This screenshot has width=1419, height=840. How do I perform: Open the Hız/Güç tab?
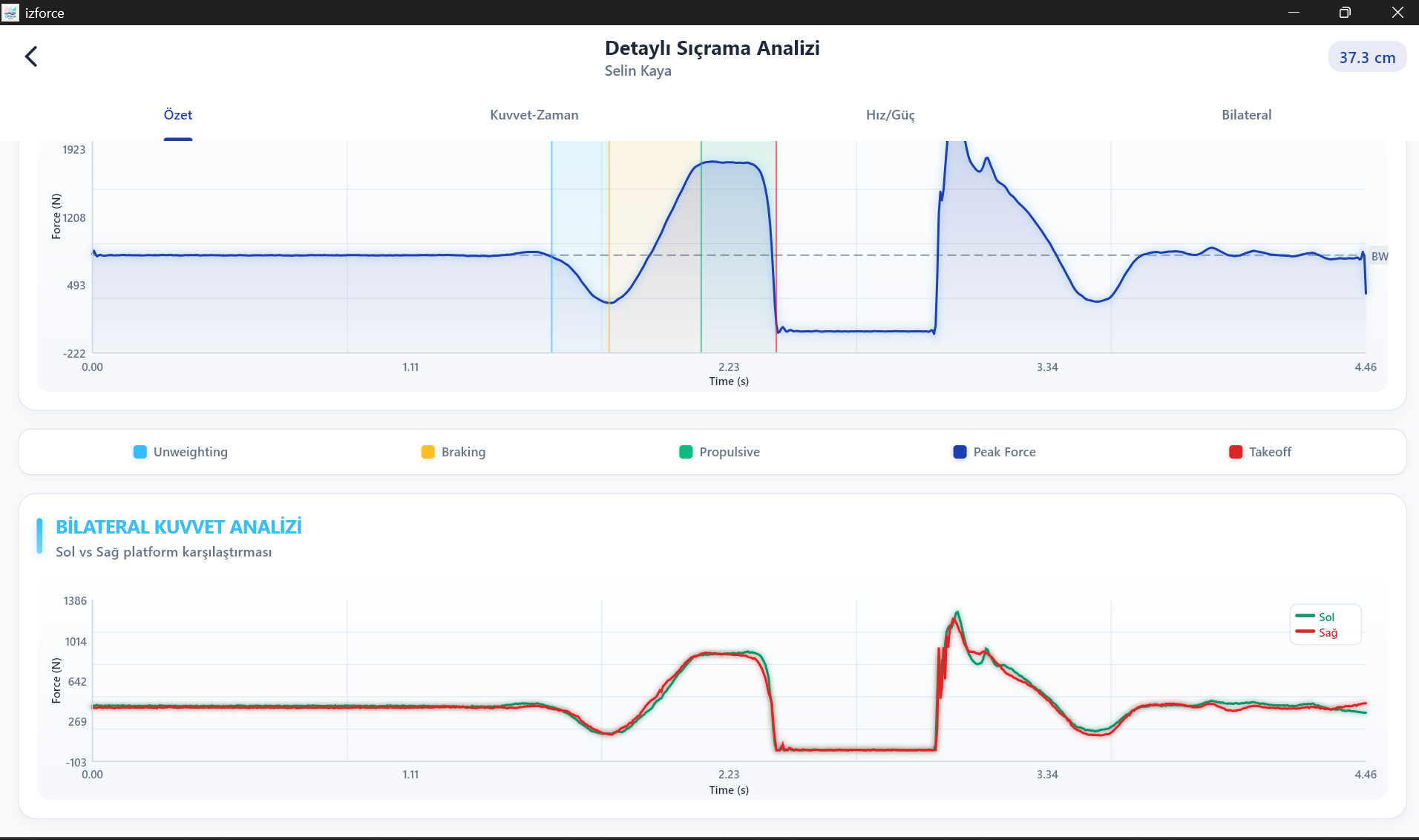891,115
